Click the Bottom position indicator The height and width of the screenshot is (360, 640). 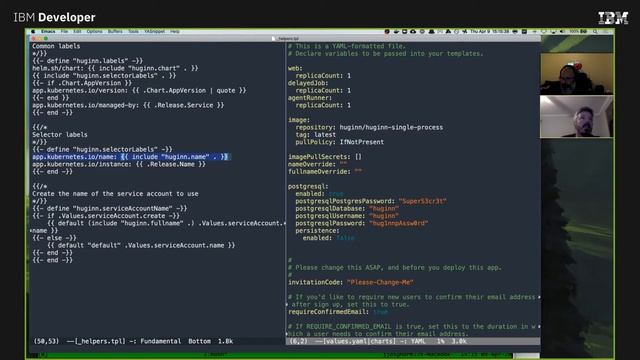pos(199,341)
